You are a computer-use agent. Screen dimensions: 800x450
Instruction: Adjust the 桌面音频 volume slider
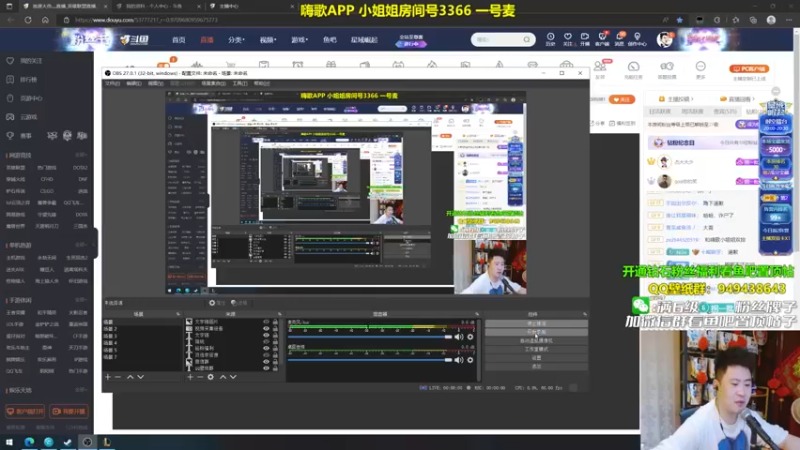[x=370, y=360]
